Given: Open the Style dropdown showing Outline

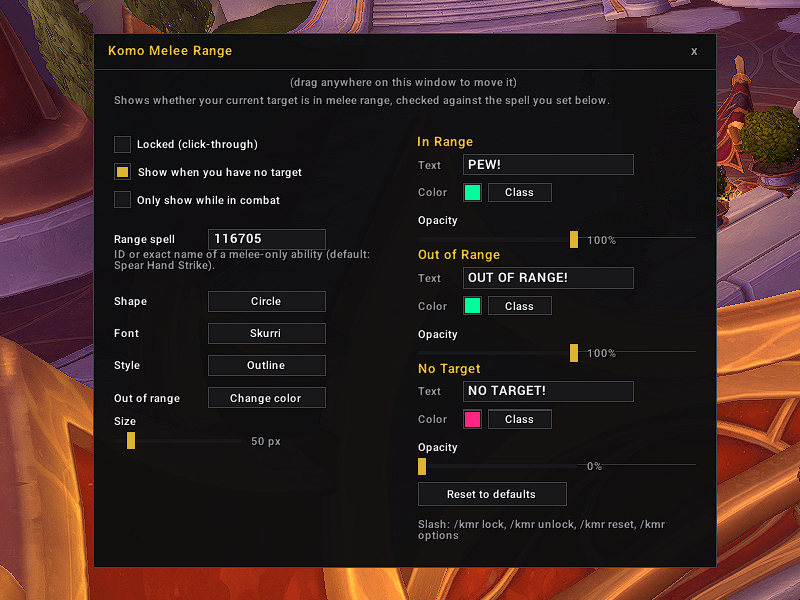Looking at the screenshot, I should click(x=267, y=365).
